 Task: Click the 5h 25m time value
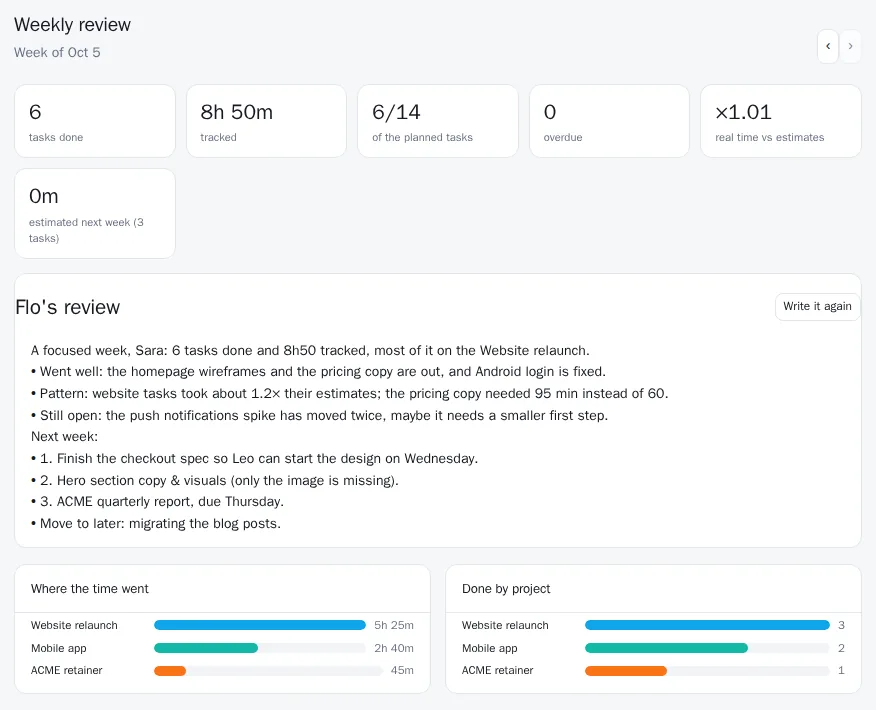coord(394,626)
